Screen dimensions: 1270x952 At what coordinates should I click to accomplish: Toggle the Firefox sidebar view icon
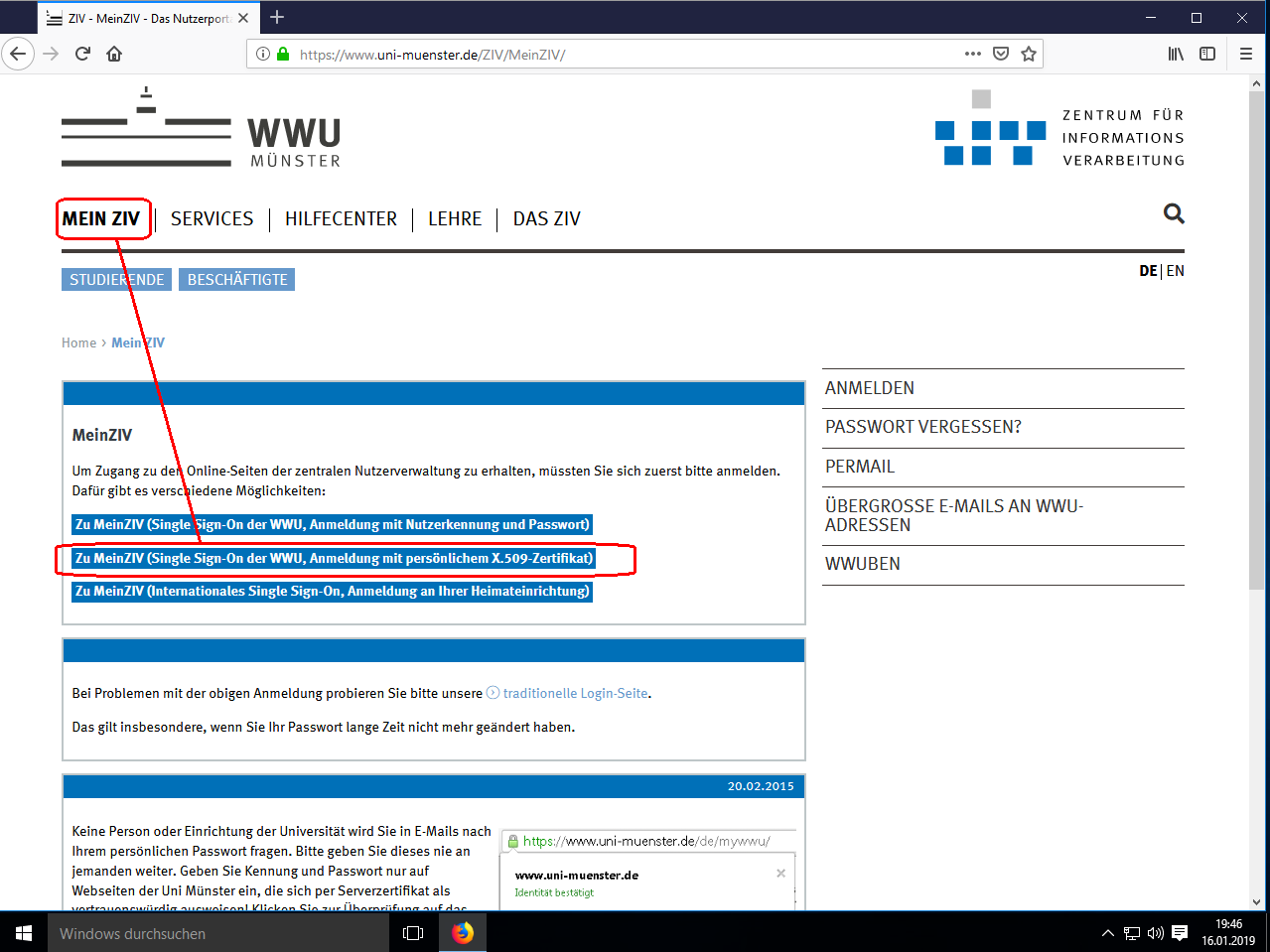click(x=1207, y=54)
